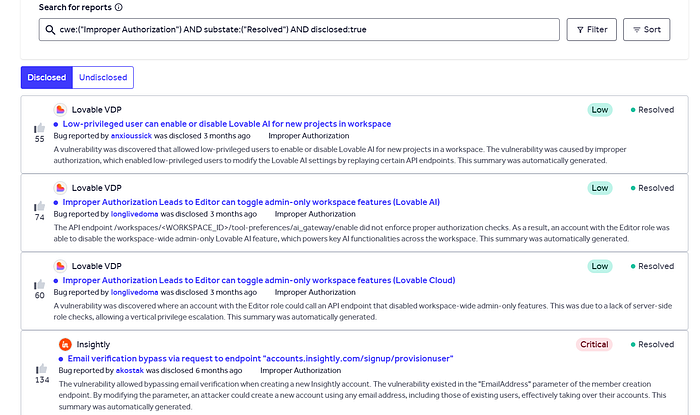Screen dimensions: 700x415
Task: Click Resolved status on the 60-vote report
Action: [652, 266]
